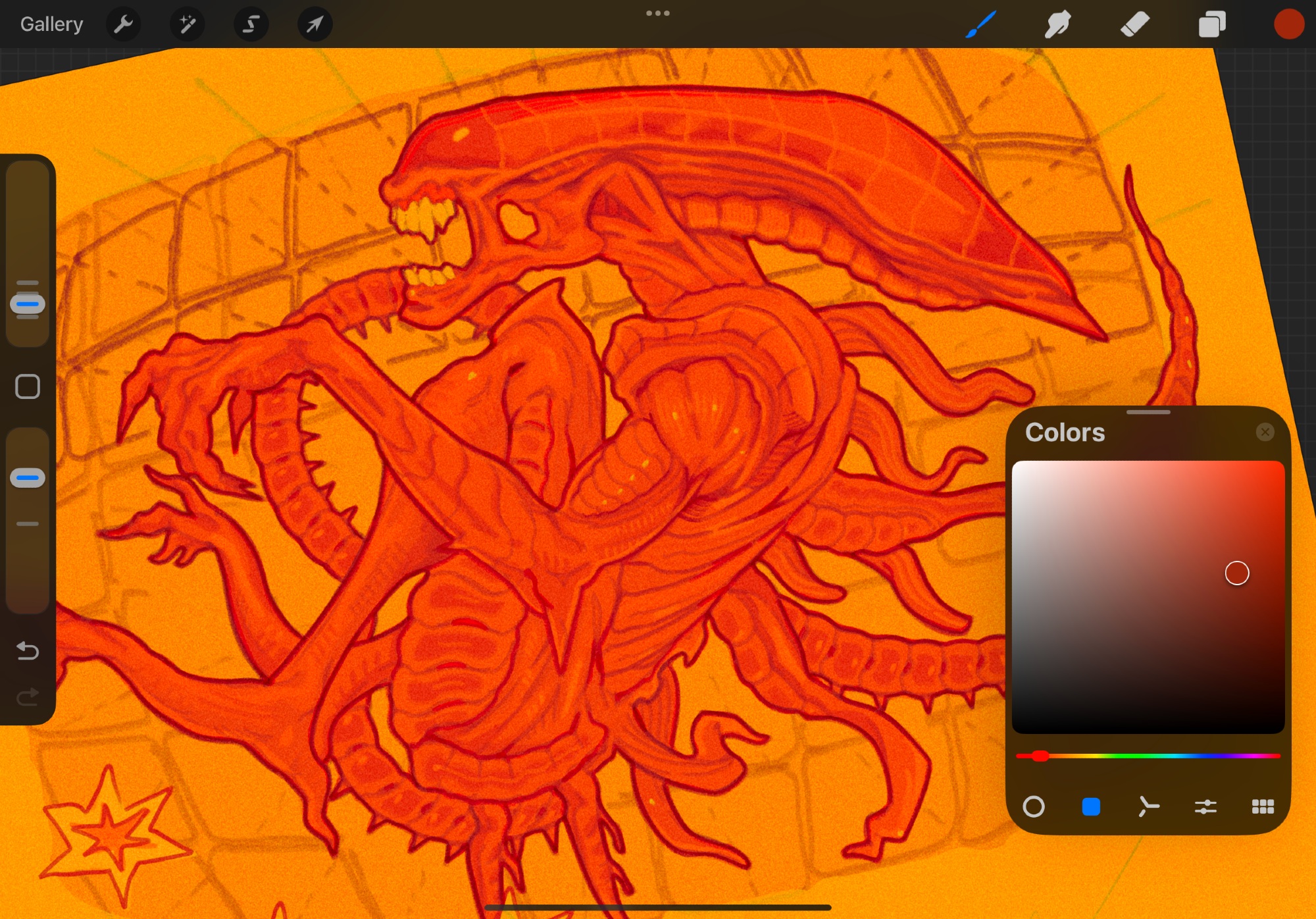Return to the Gallery
The image size is (1316, 919).
click(x=51, y=24)
